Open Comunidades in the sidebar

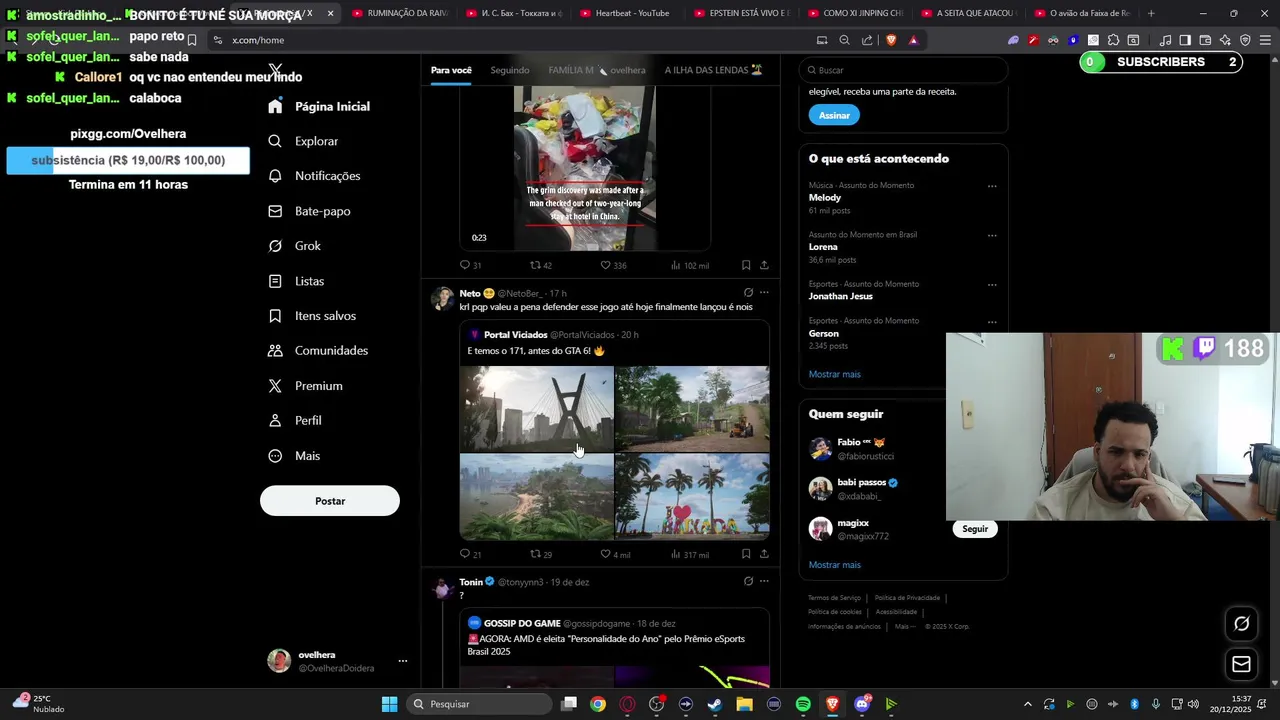(318, 351)
